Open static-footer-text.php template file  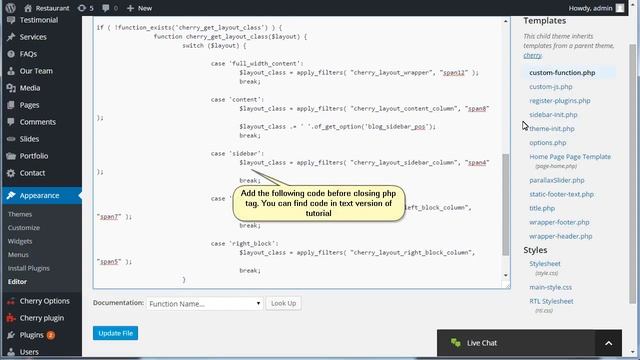561,194
